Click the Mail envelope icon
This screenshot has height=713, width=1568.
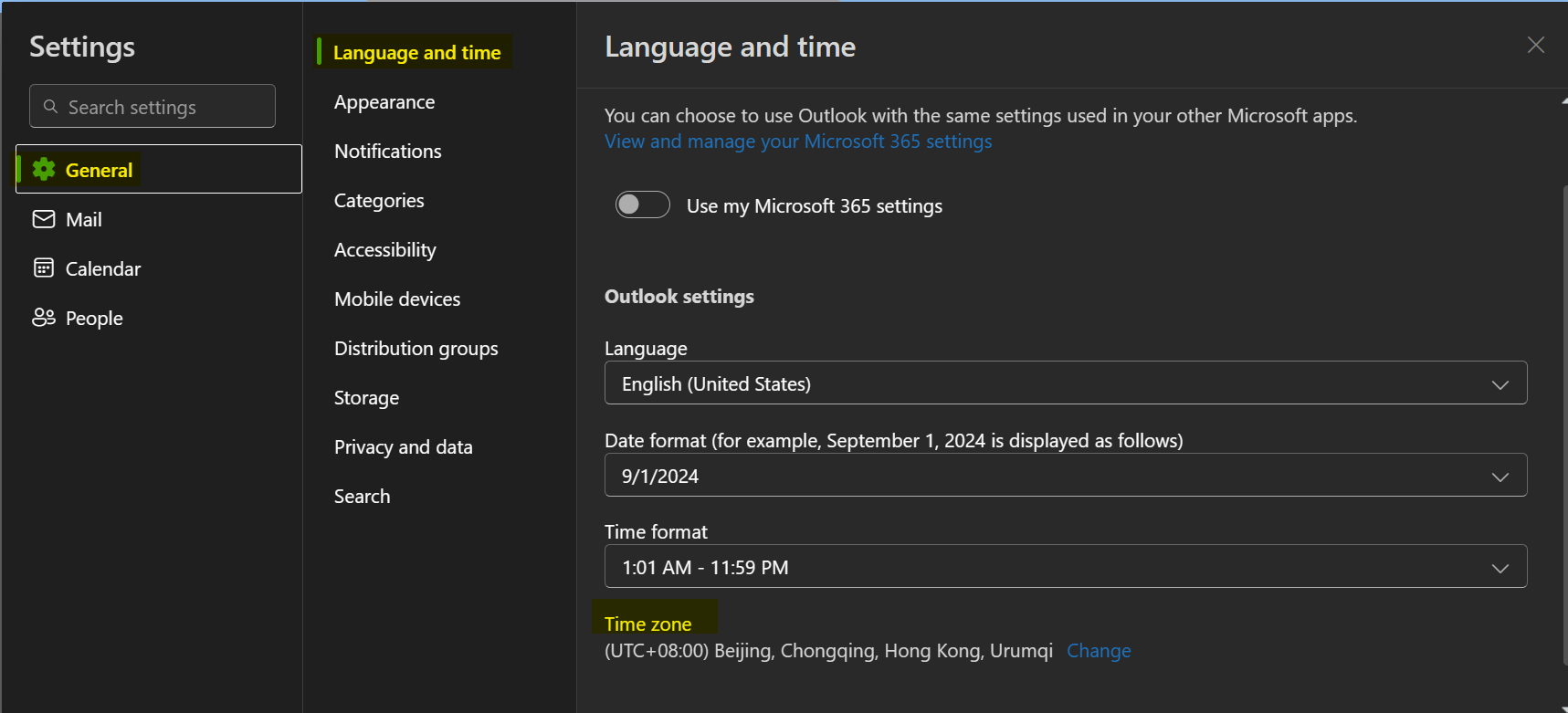(44, 219)
